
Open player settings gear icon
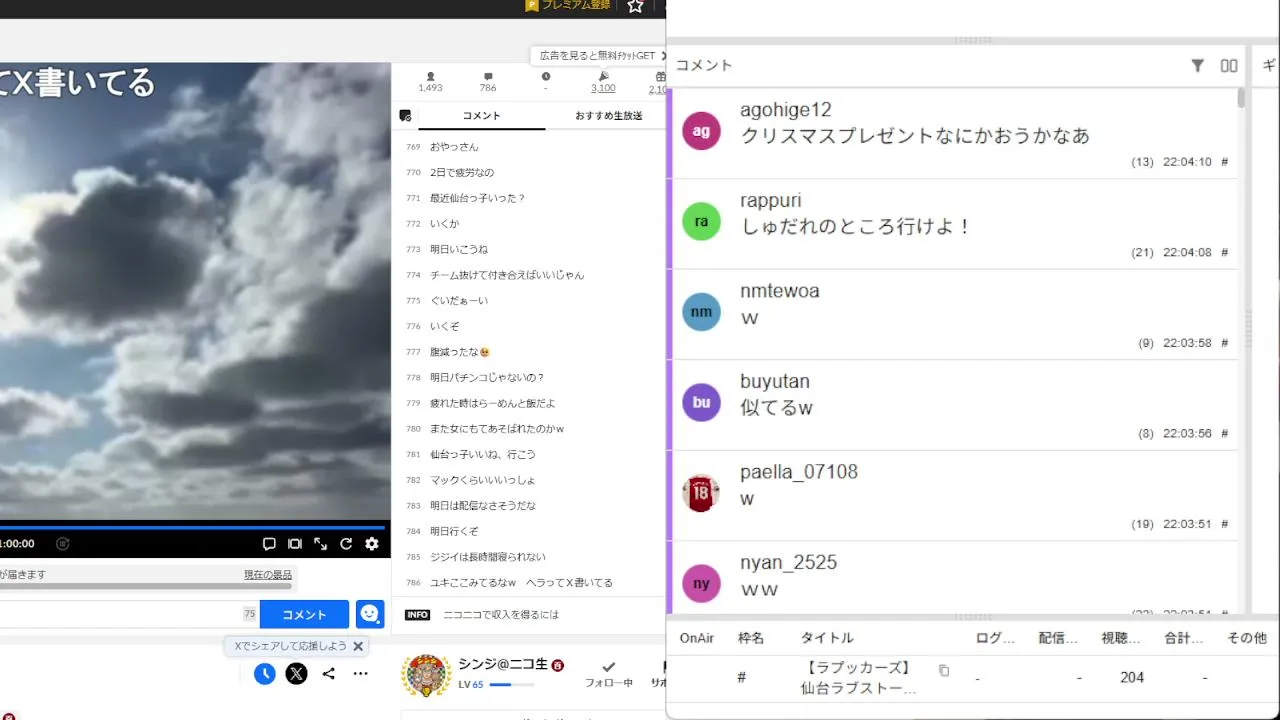tap(372, 544)
